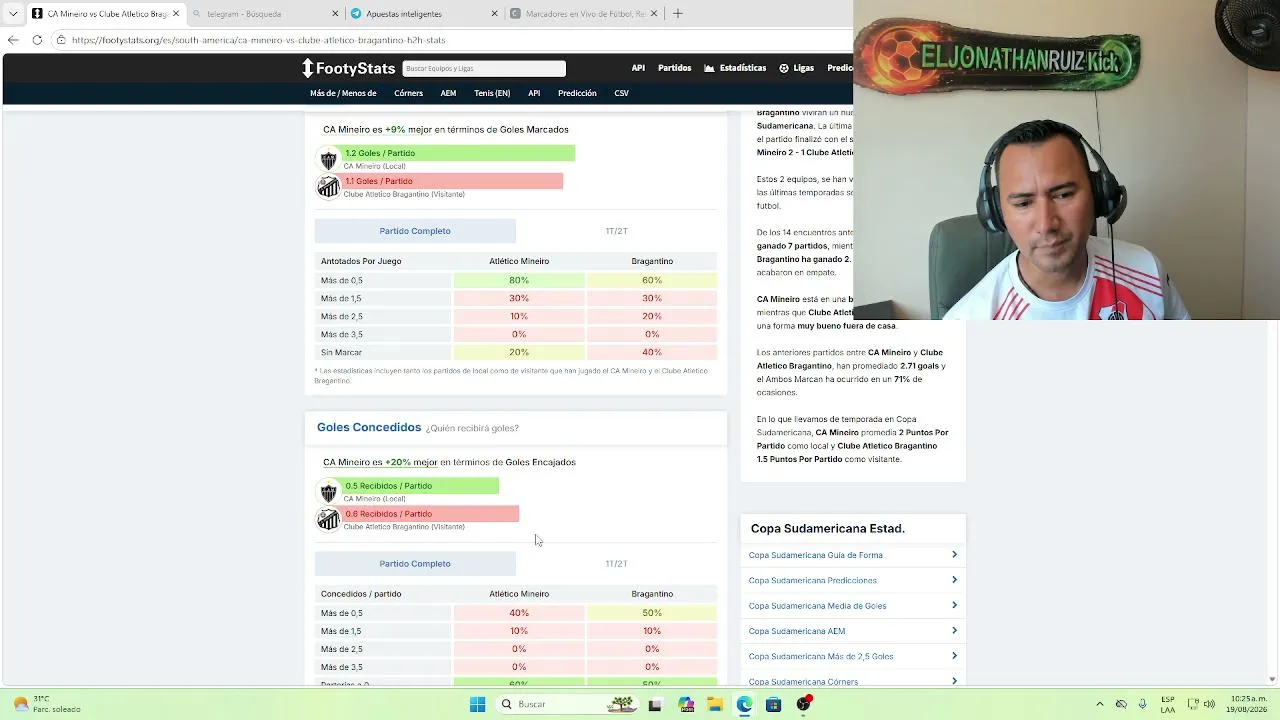The width and height of the screenshot is (1280, 720).
Task: Focus the Buscar Equipos y Ligas search box
Action: click(484, 68)
